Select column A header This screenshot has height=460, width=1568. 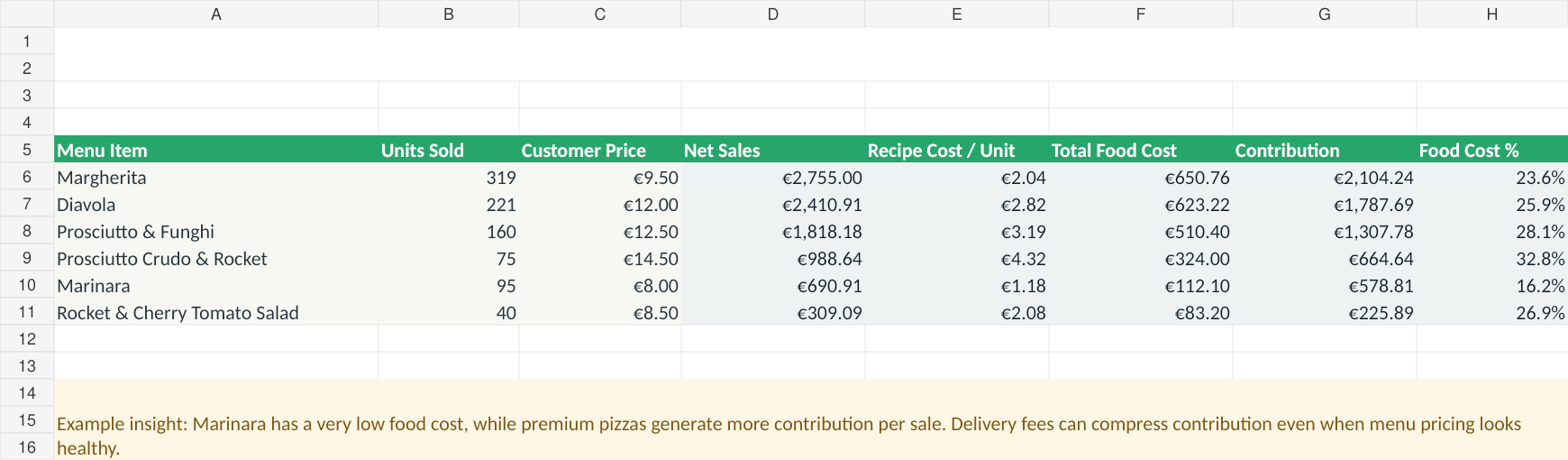[x=216, y=14]
